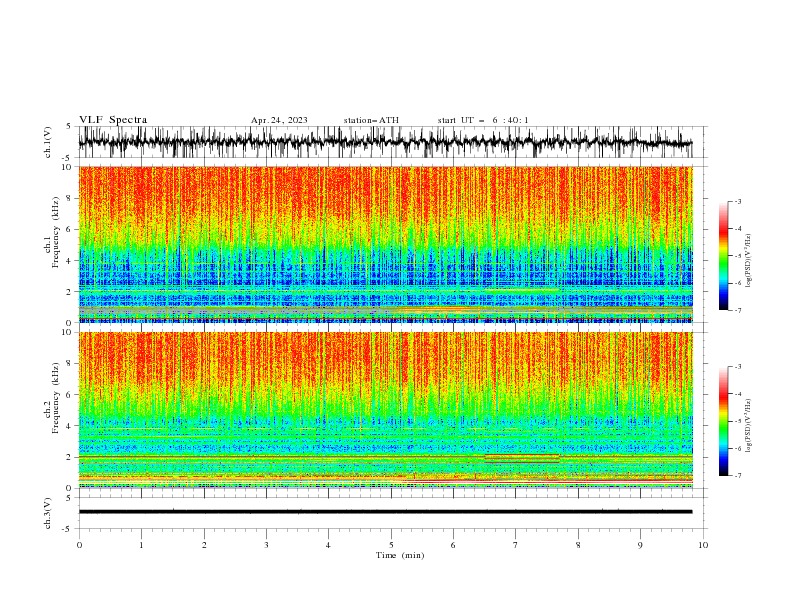Click the "station=ATH" header text

coord(371,120)
